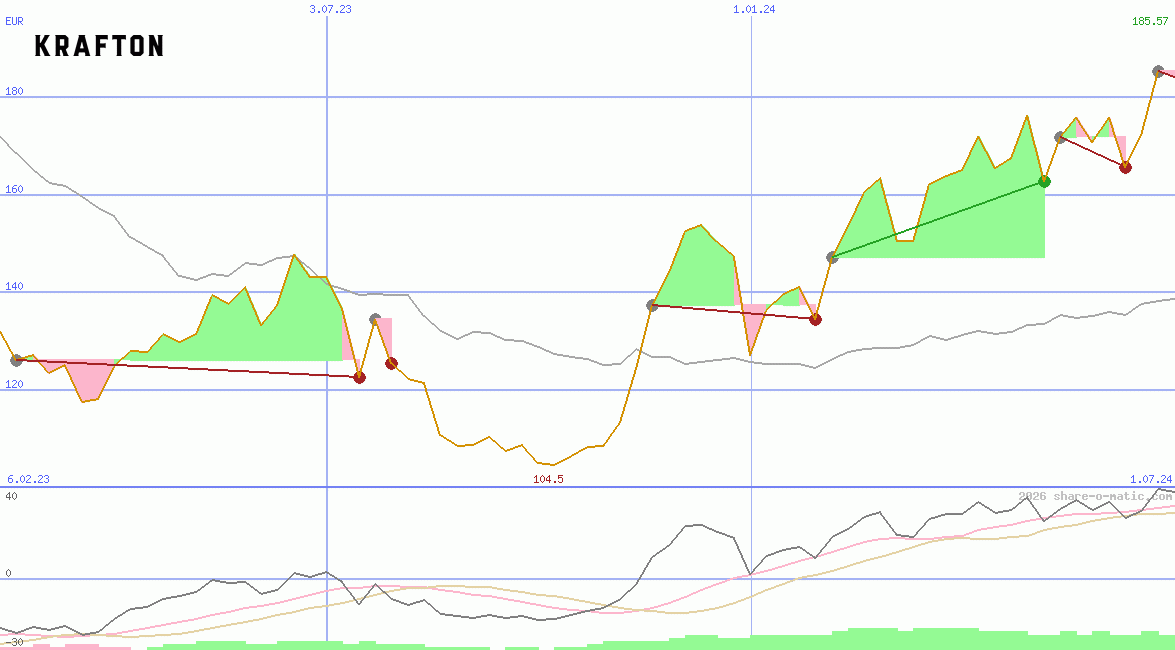Click the EUR currency label
The image size is (1175, 650).
14,20
